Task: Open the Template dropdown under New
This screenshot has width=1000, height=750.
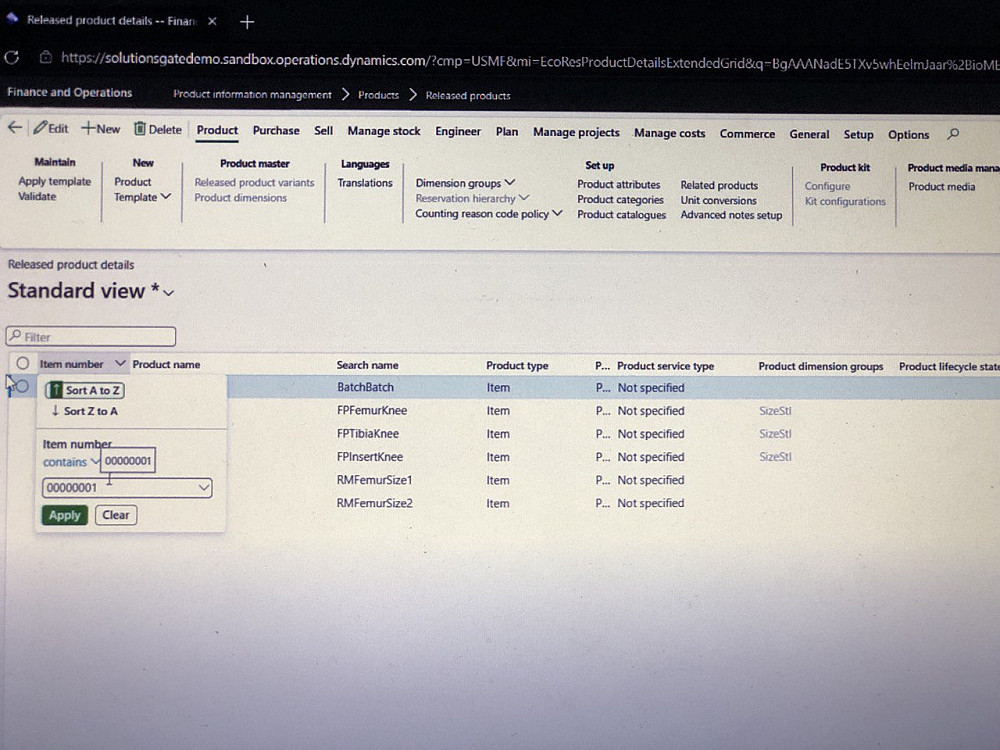Action: (x=142, y=197)
